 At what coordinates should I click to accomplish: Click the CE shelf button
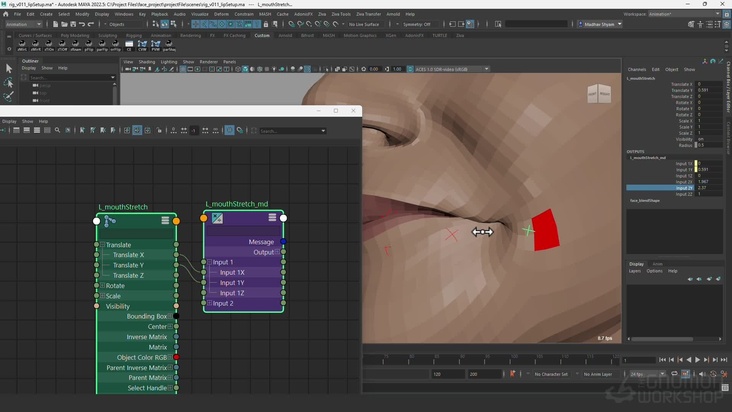[129, 45]
